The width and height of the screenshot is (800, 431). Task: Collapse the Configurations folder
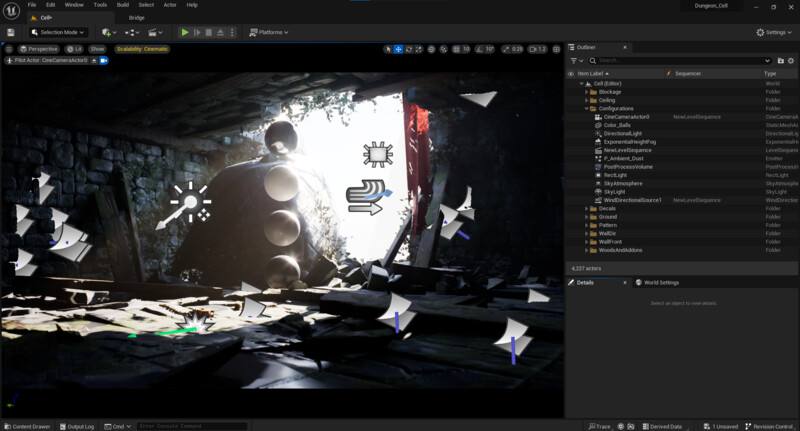coord(586,109)
